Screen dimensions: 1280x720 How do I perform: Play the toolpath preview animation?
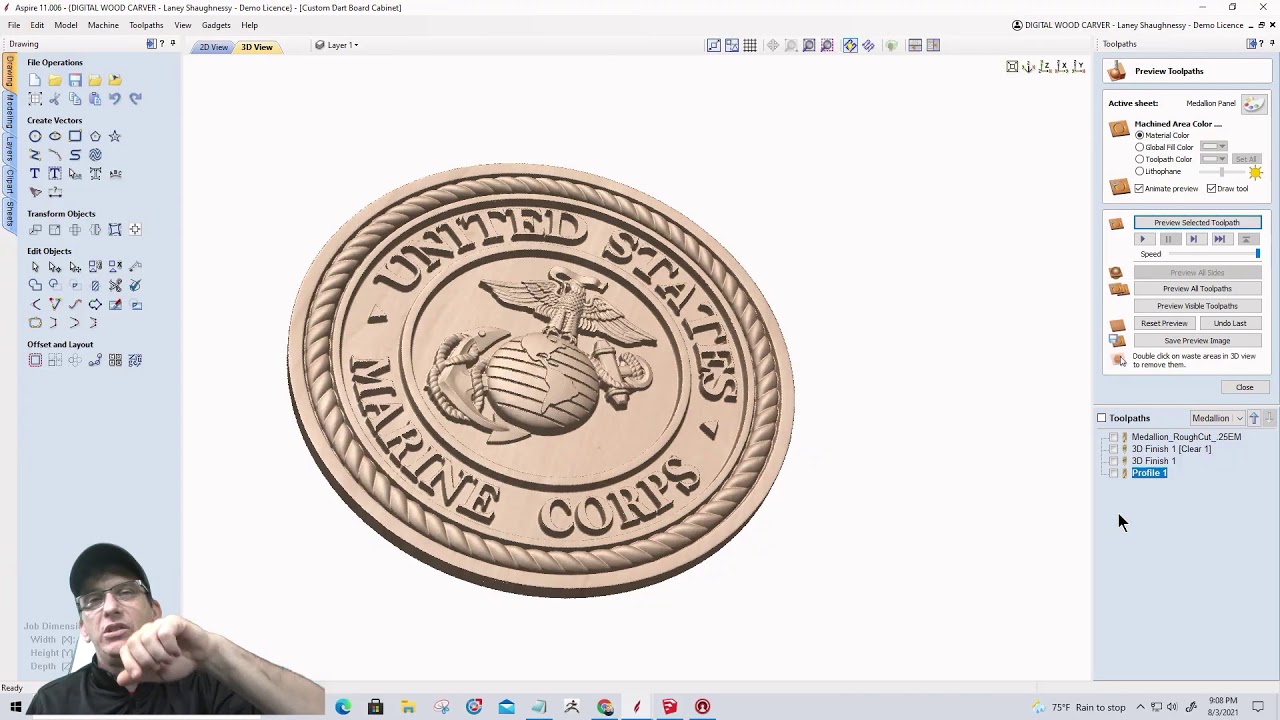[1143, 239]
